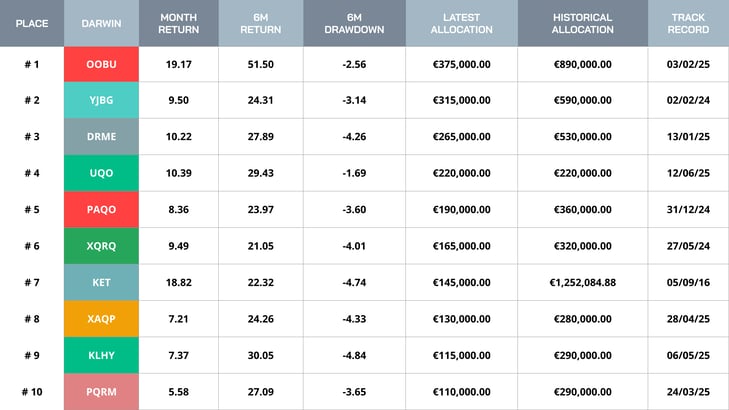Open the XQRQ darwin entry
Image resolution: width=729 pixels, height=410 pixels.
101,246
